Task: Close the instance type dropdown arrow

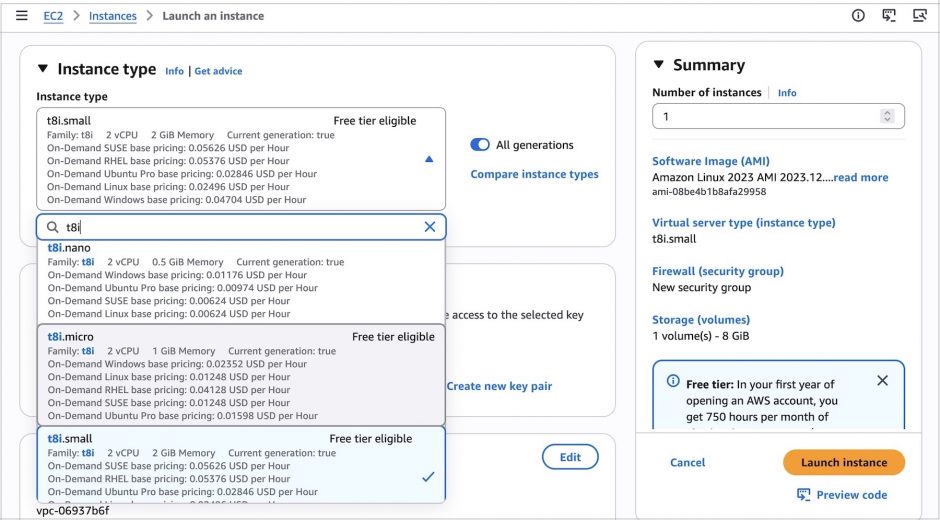Action: (x=429, y=159)
